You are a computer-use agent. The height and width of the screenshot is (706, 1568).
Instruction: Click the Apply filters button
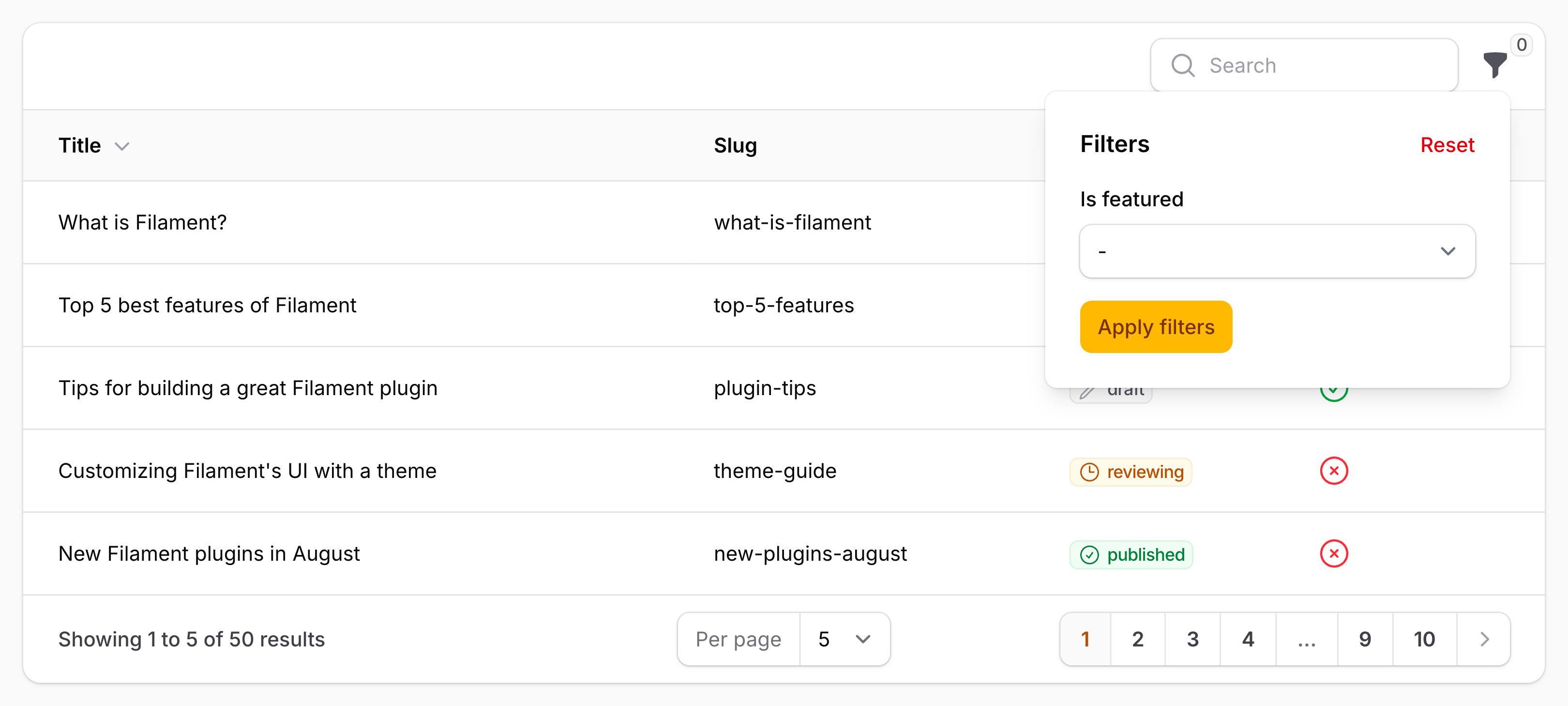[x=1156, y=326]
